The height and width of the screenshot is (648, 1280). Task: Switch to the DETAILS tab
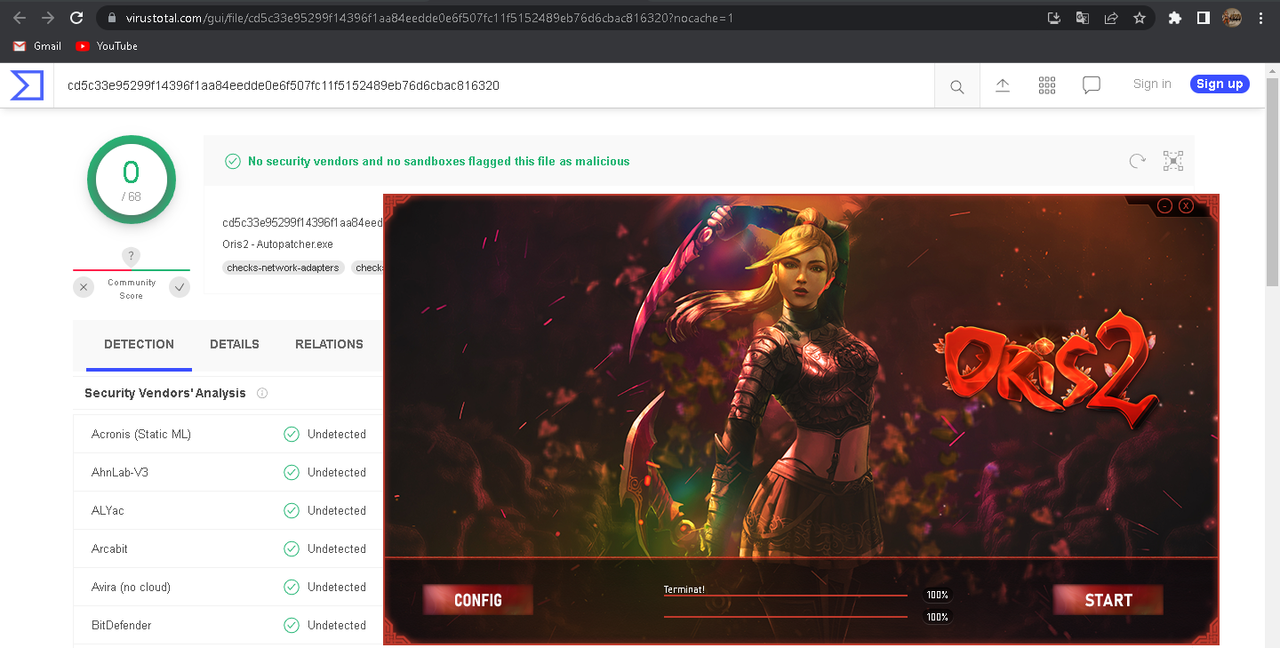click(235, 344)
